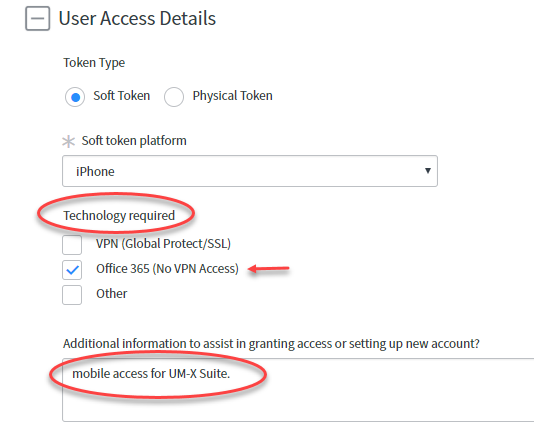The width and height of the screenshot is (534, 435).
Task: Click the mandatory asterisk beside Soft token platform
Action: 68,141
